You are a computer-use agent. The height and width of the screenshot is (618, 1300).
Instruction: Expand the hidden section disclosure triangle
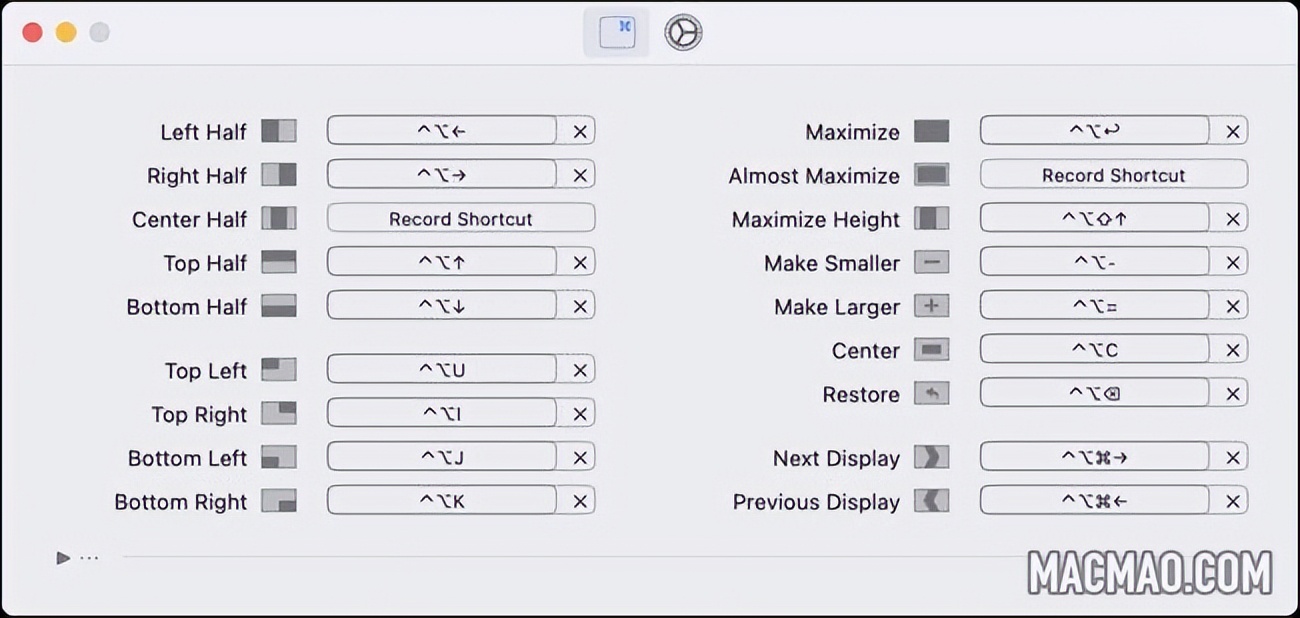pos(63,558)
